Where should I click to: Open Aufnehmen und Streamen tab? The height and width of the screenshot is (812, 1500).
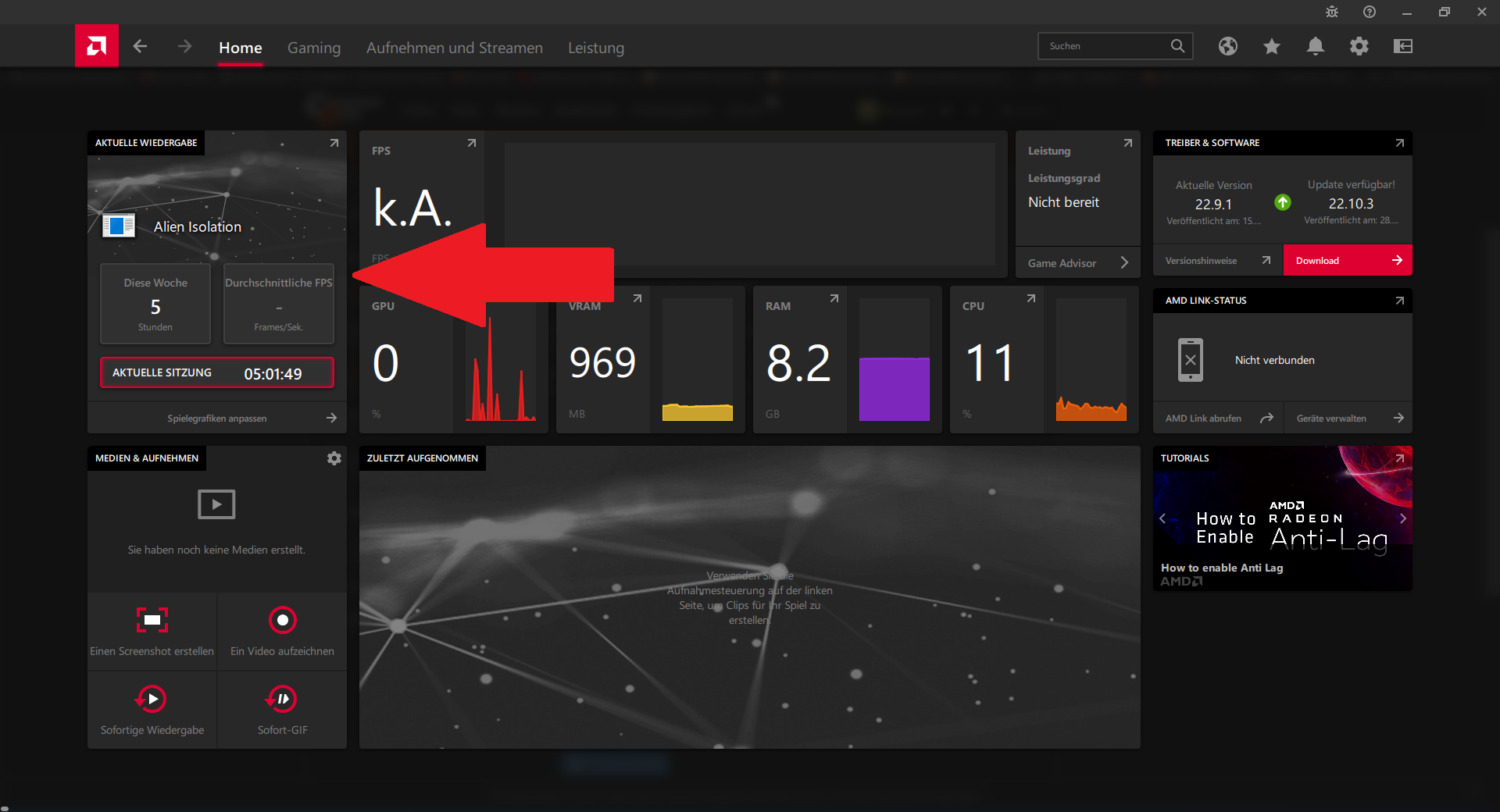tap(455, 48)
